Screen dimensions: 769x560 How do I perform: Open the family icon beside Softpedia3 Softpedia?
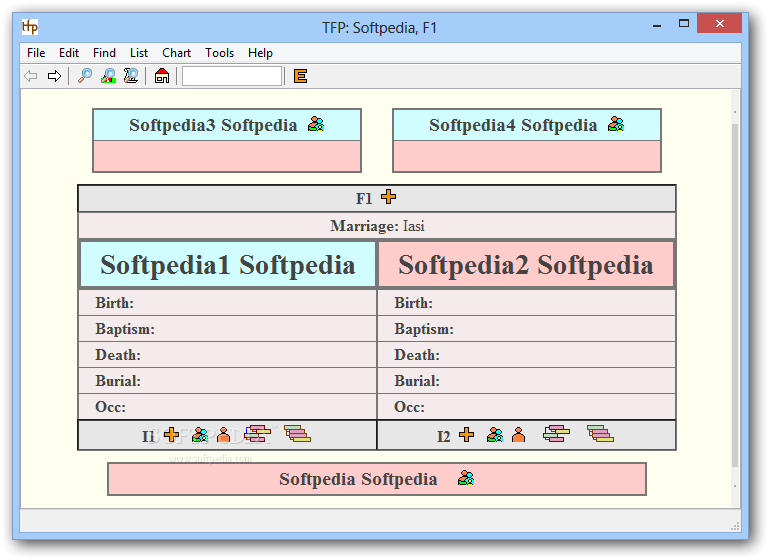click(316, 125)
